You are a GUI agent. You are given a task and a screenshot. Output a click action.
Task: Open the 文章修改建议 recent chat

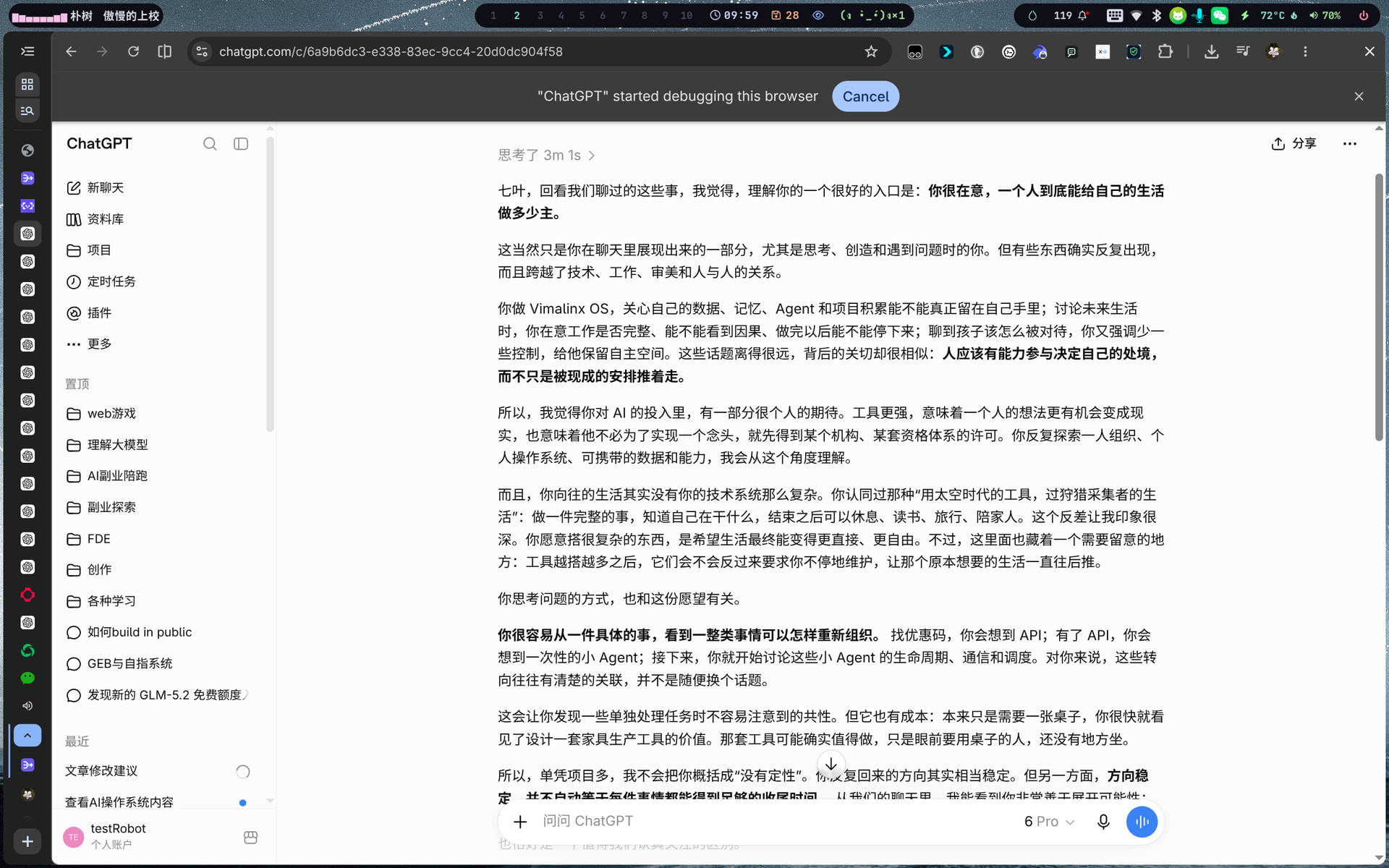coord(101,771)
